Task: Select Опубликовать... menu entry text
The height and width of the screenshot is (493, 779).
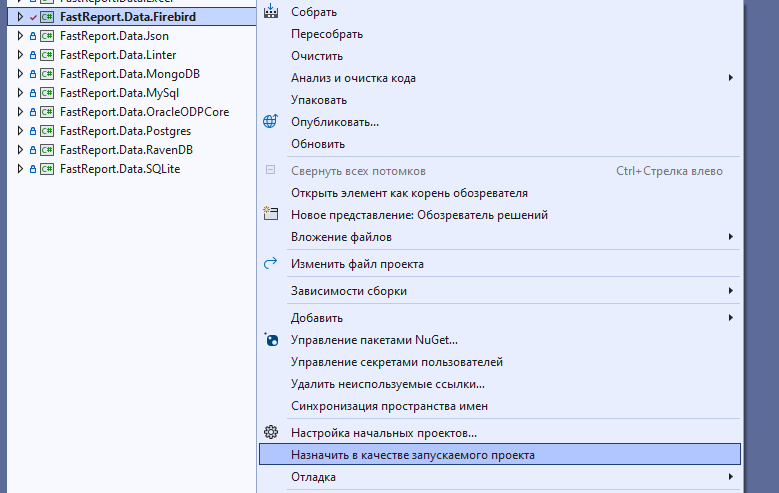Action: point(335,122)
